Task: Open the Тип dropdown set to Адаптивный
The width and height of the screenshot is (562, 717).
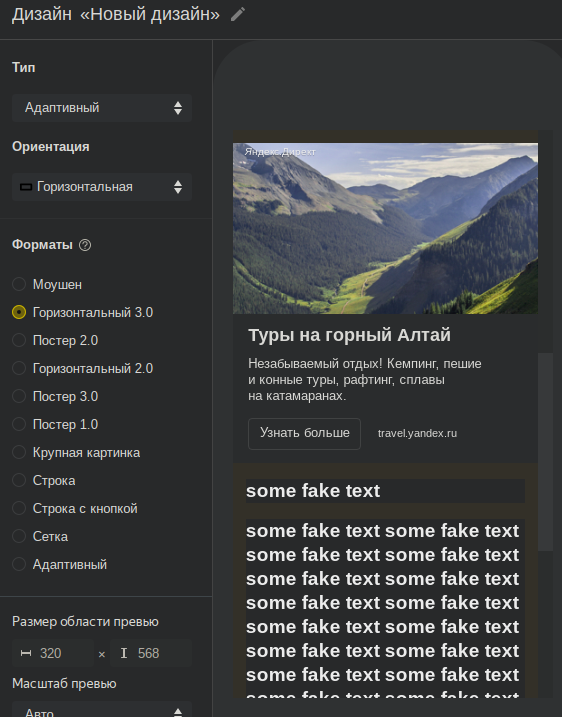Action: tap(102, 108)
